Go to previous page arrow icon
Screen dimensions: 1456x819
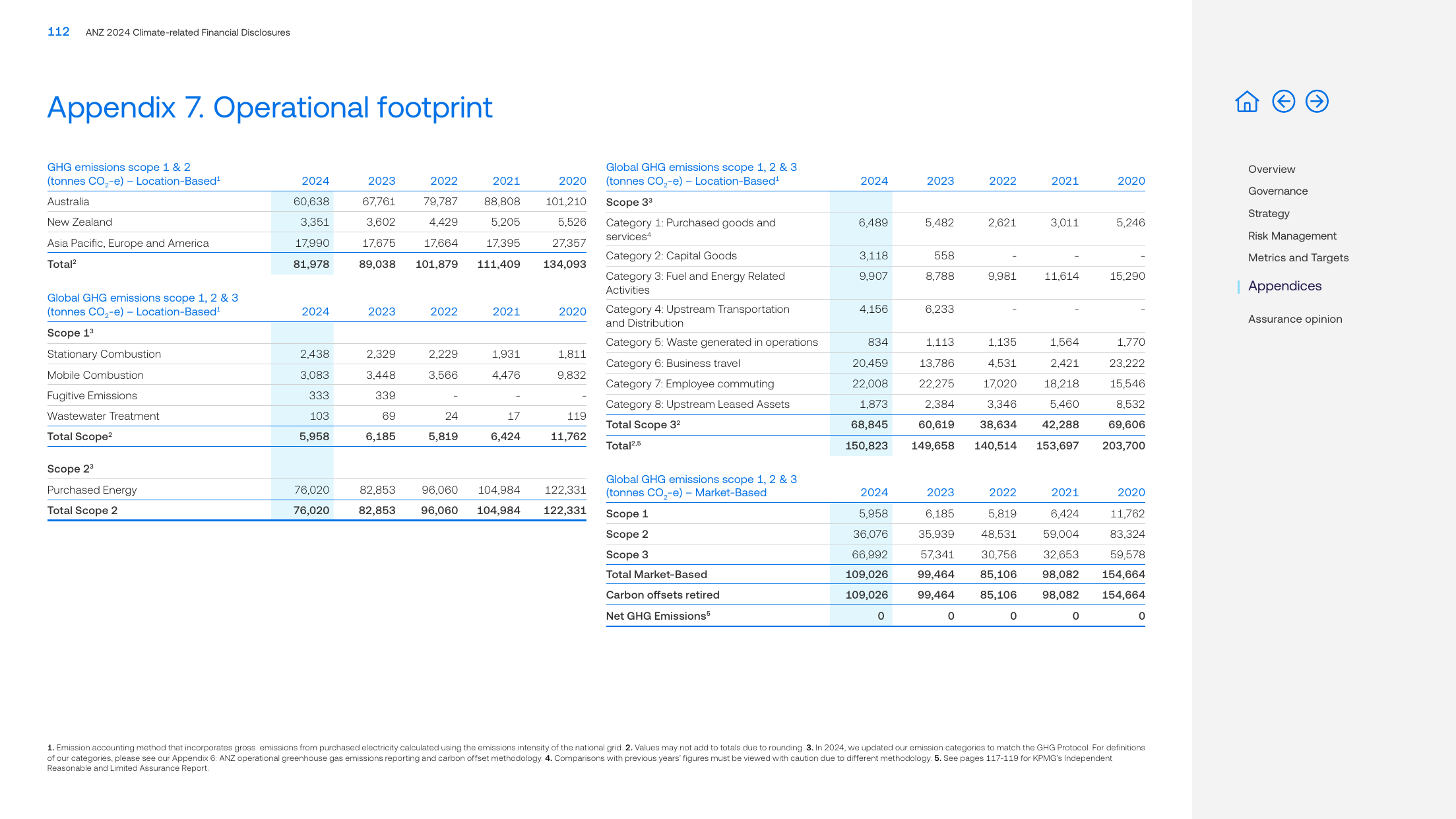tap(1283, 102)
